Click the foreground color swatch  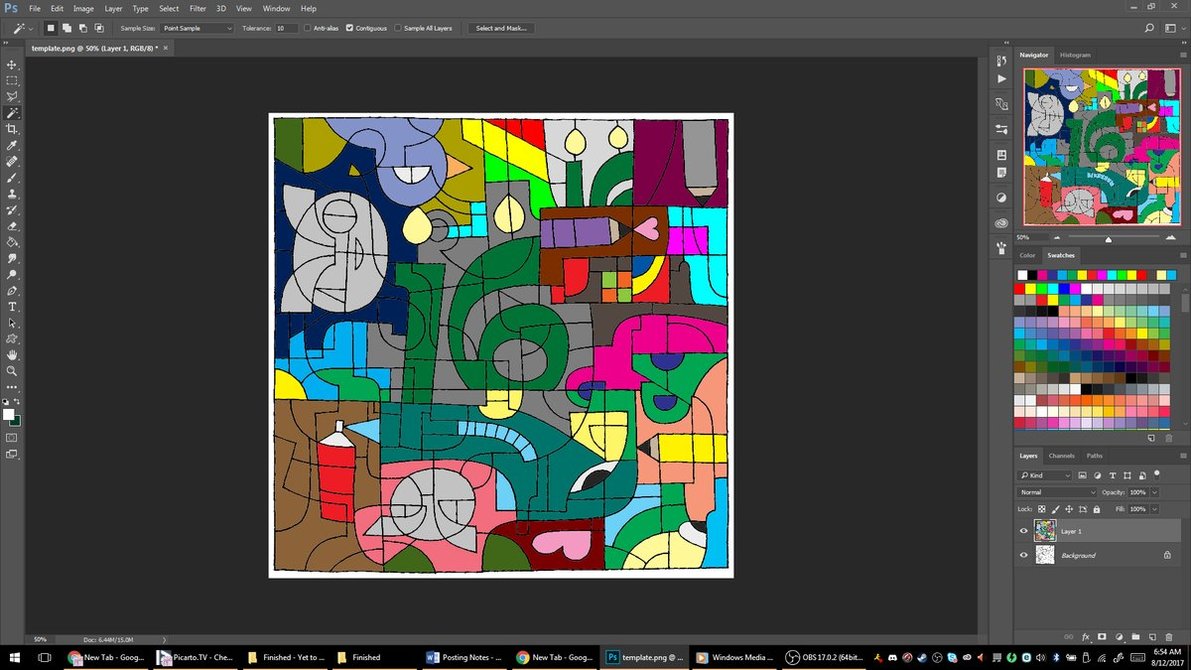click(9, 414)
